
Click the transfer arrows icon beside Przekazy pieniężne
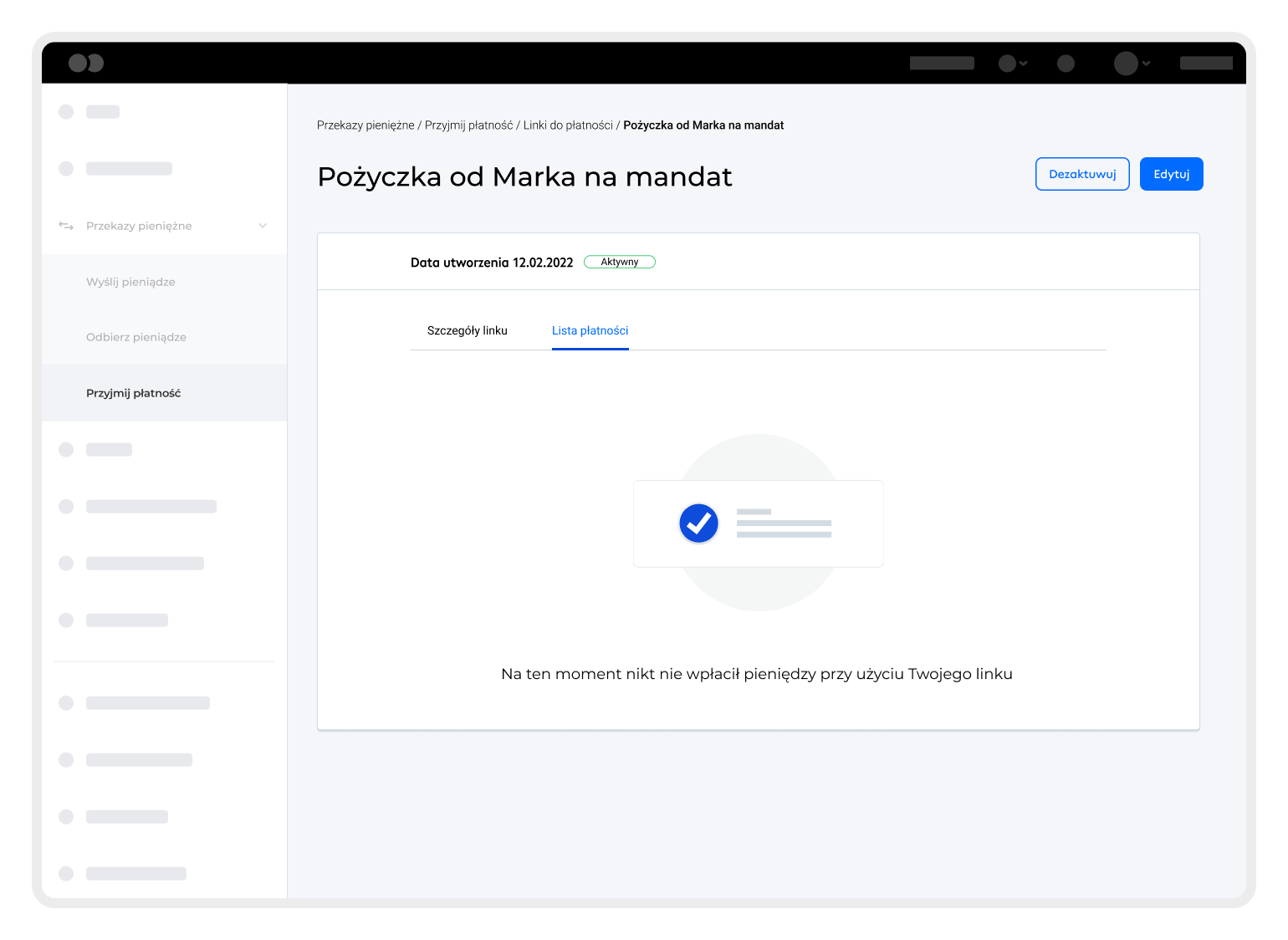click(66, 226)
